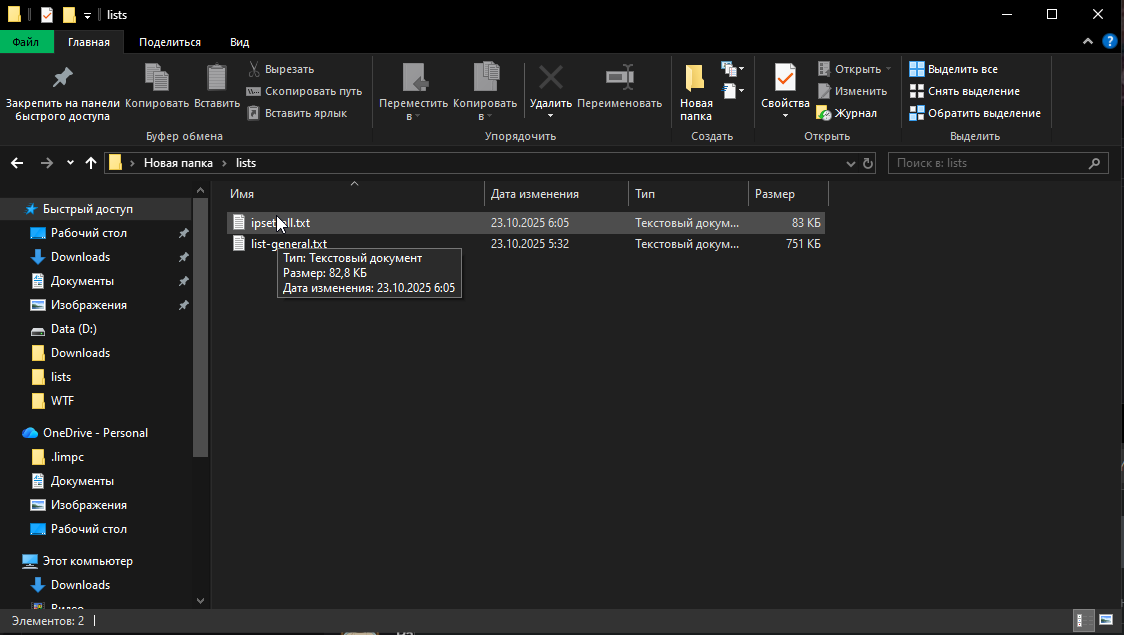Click Новая папка breadcrumb
Screen dimensions: 1124x635
tap(178, 163)
